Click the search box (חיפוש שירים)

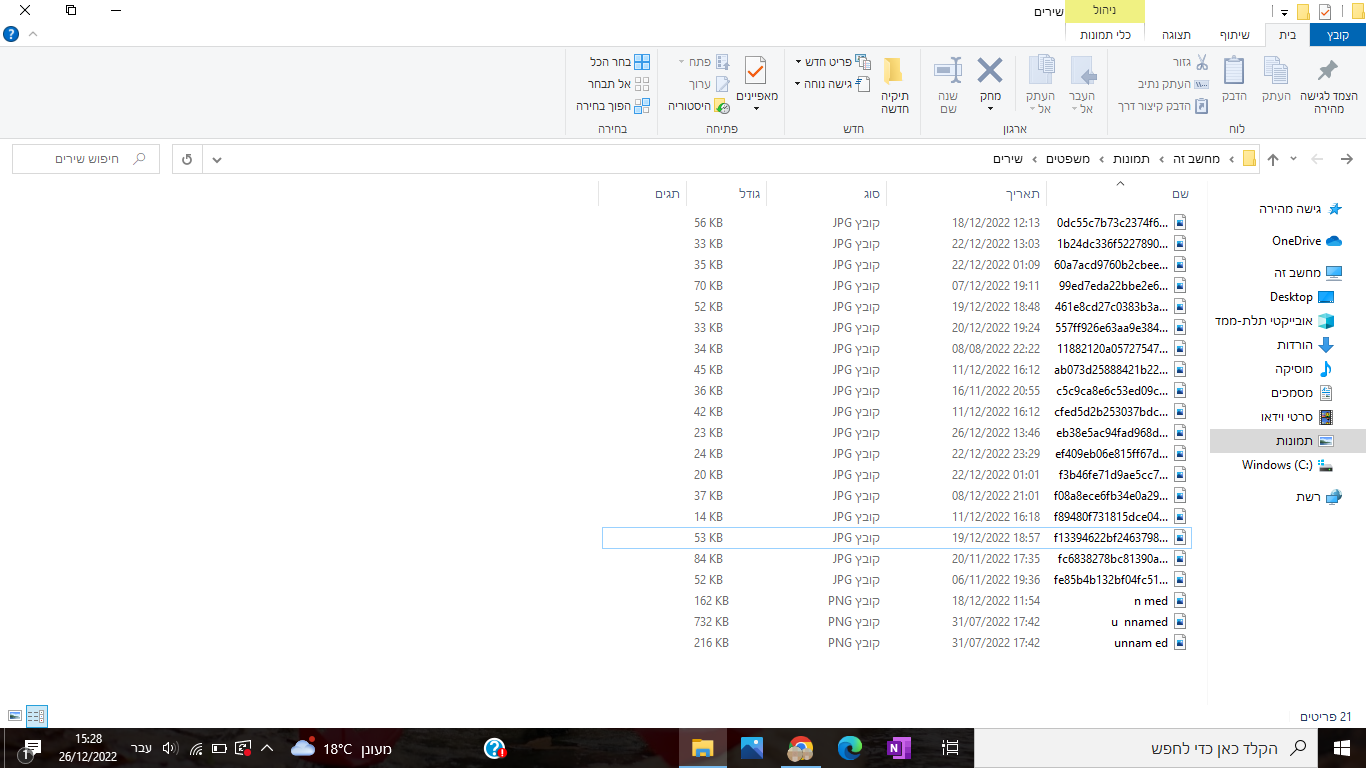(86, 159)
